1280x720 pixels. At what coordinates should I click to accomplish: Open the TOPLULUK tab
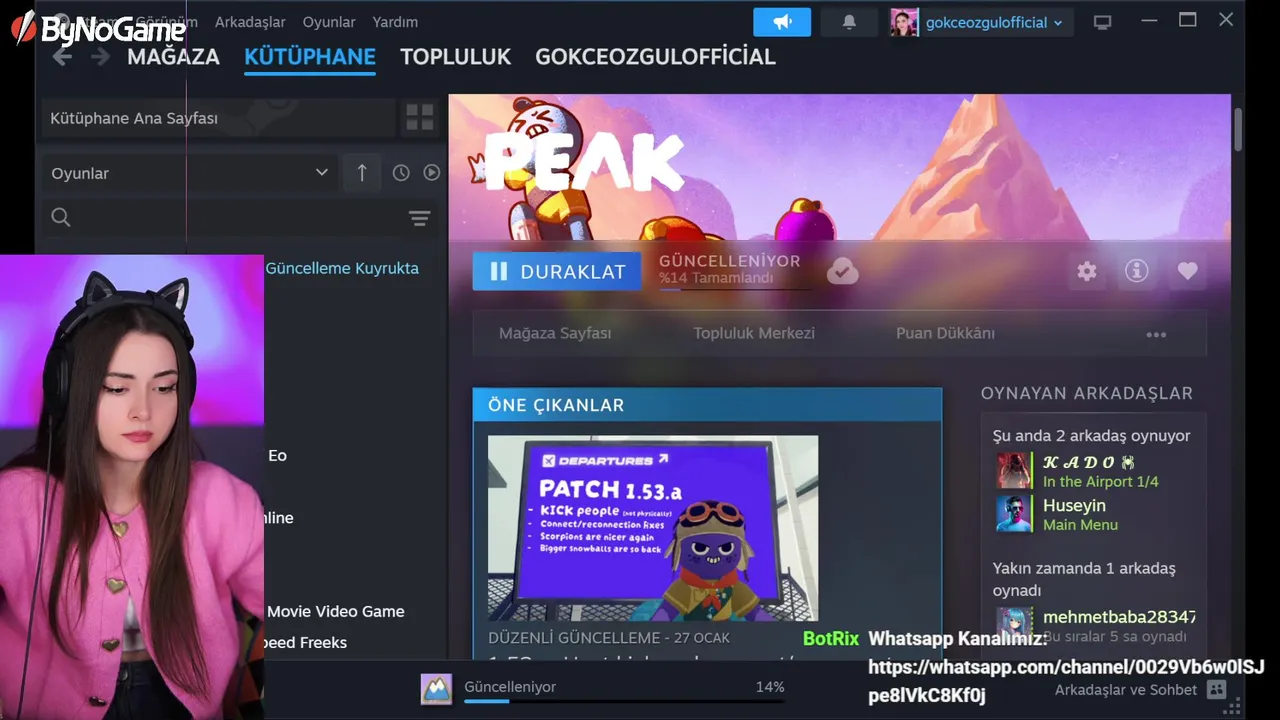456,57
